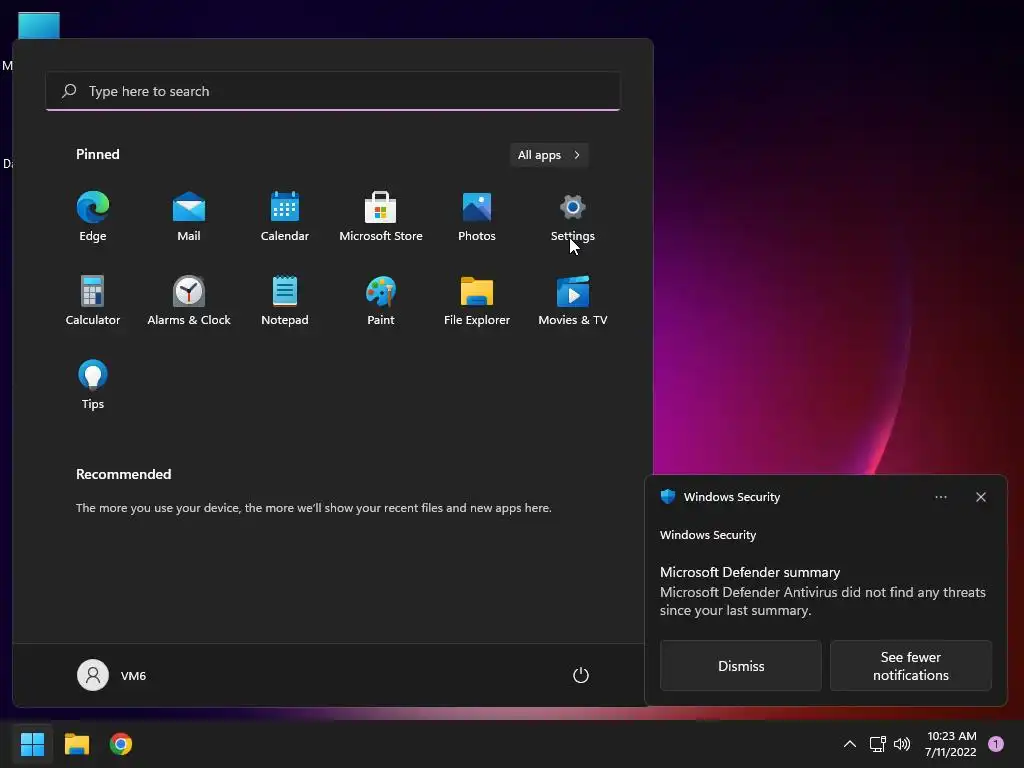
Task: Launch the Calculator app
Action: 93,300
